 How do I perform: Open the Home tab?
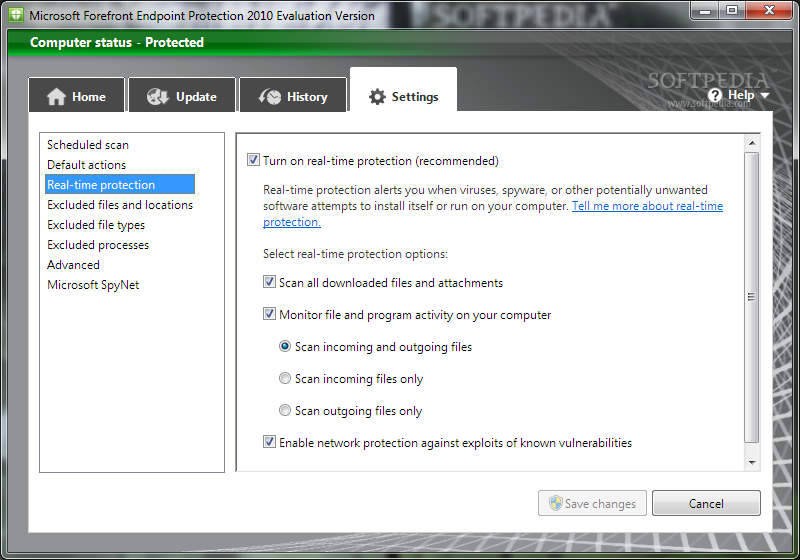(77, 94)
